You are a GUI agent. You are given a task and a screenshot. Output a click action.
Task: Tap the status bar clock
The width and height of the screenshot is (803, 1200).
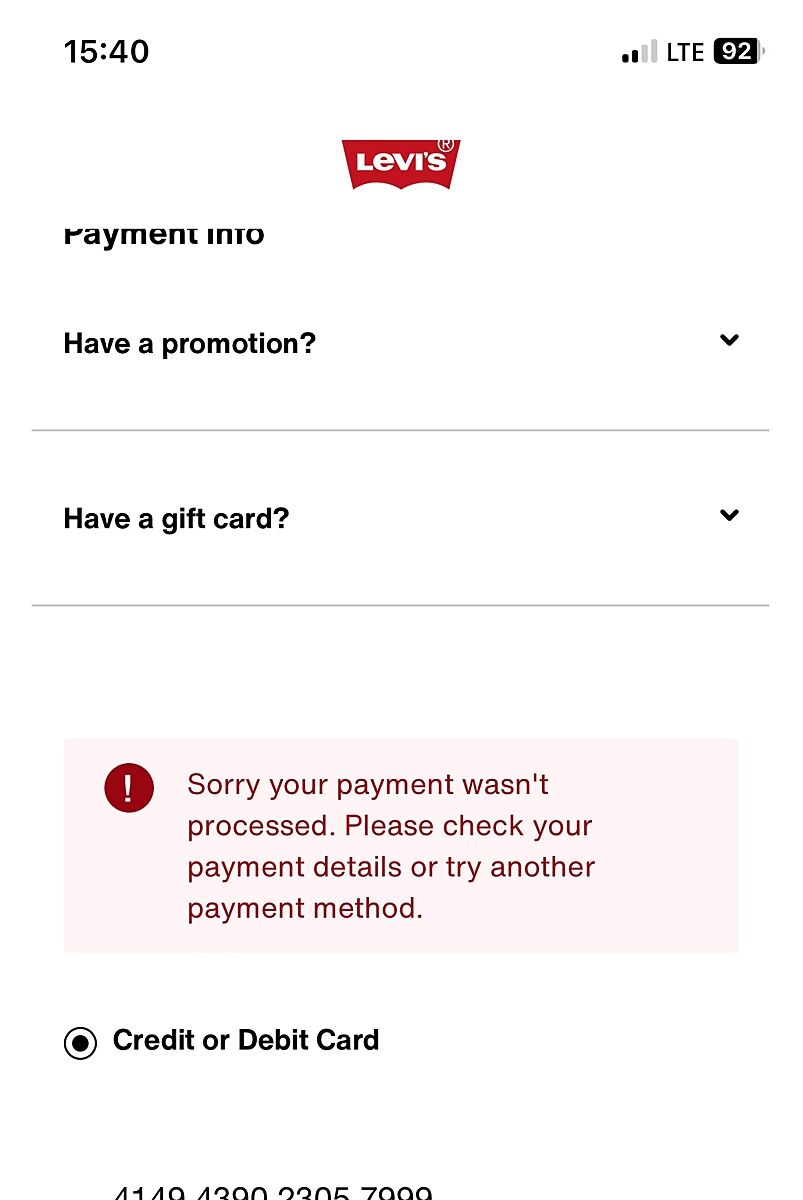pyautogui.click(x=106, y=51)
